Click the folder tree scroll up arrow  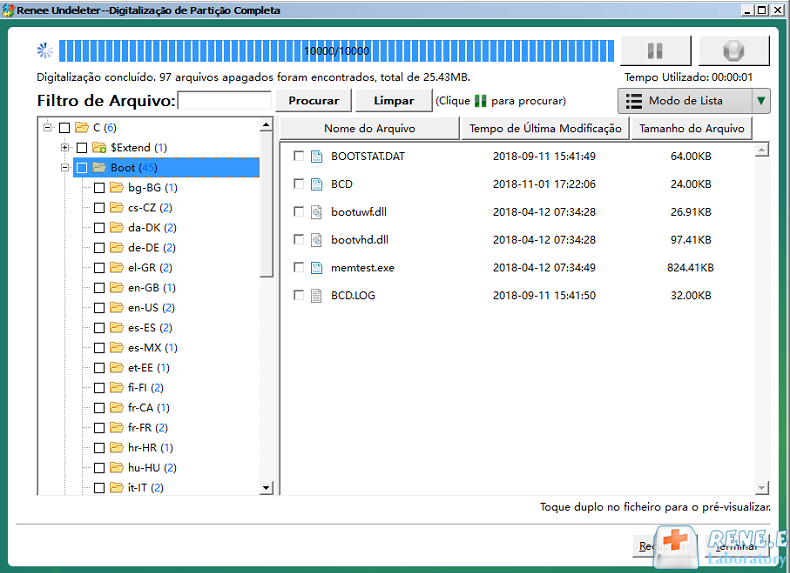[x=267, y=124]
